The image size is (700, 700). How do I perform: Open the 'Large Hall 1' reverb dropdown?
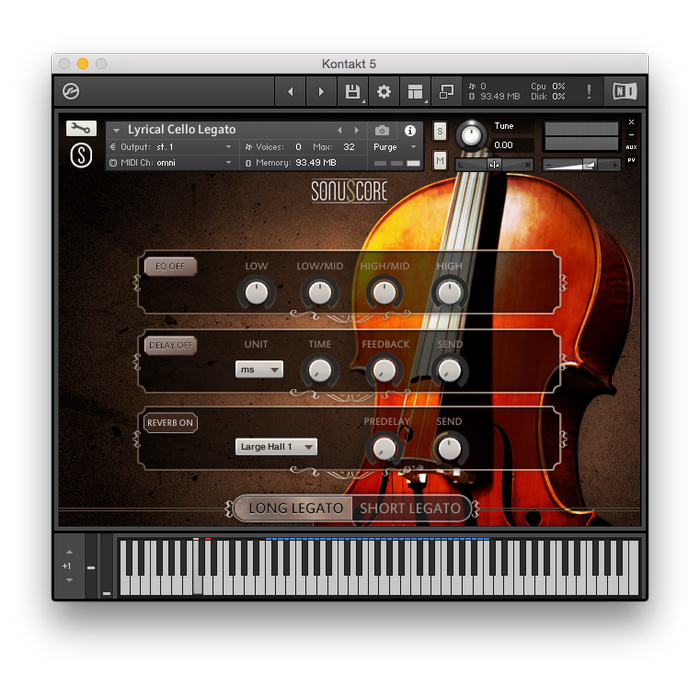[x=277, y=447]
